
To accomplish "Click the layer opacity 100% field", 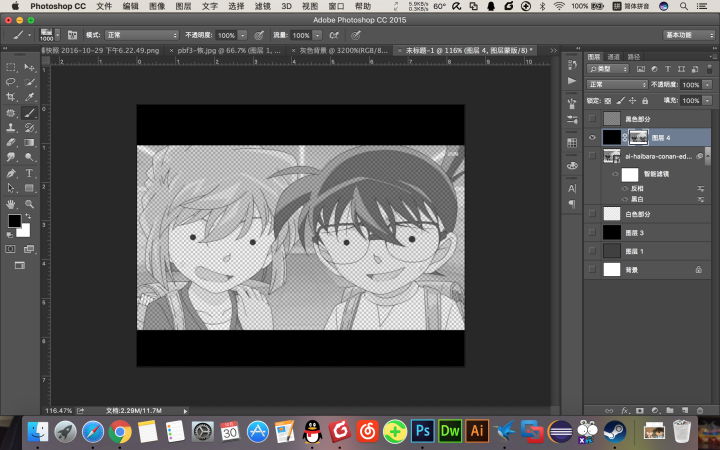I will [x=690, y=84].
